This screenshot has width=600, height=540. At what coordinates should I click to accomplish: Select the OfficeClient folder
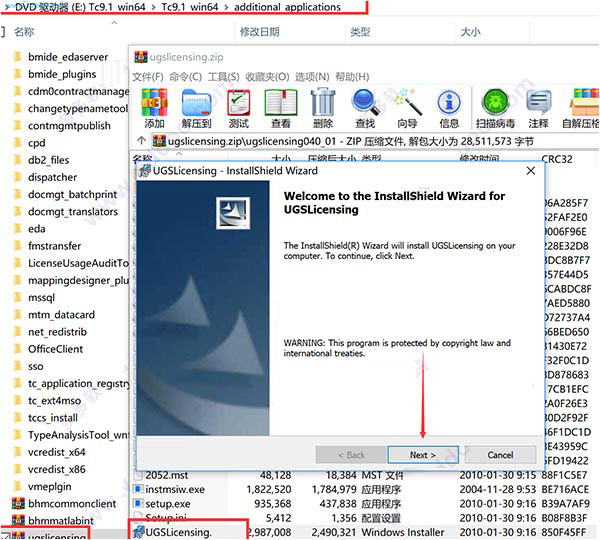pos(55,349)
